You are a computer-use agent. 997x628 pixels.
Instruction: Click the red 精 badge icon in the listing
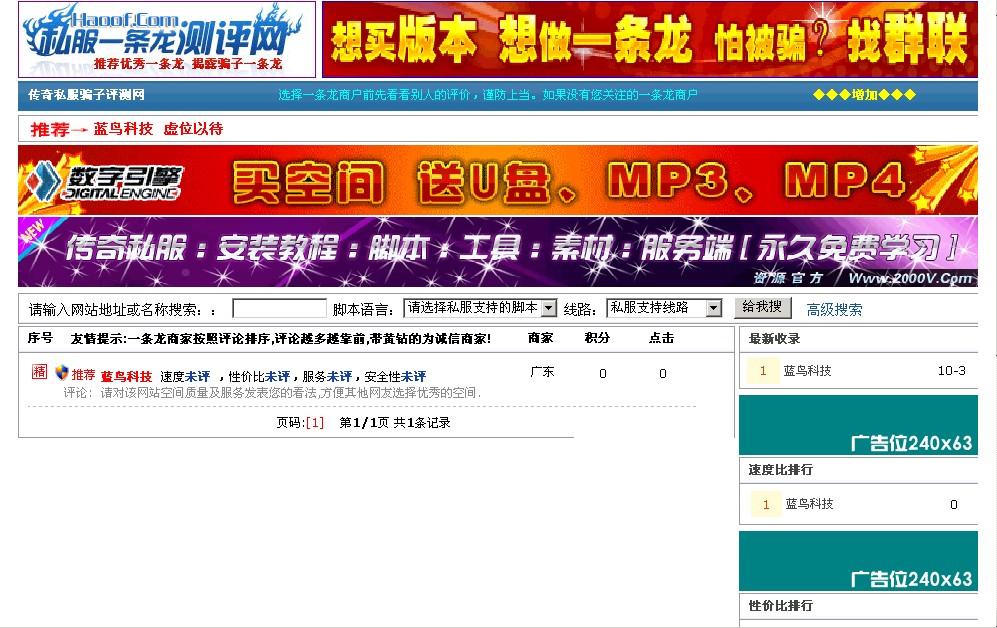[x=39, y=372]
